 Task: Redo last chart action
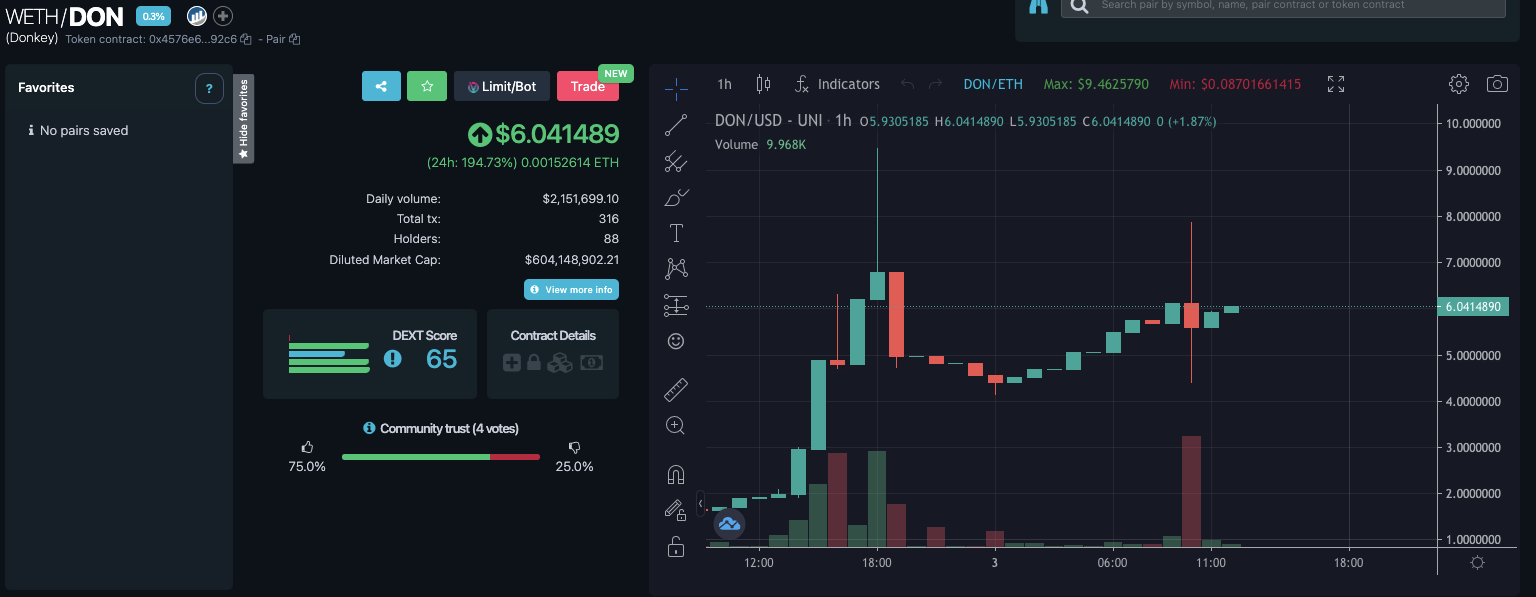(x=935, y=84)
